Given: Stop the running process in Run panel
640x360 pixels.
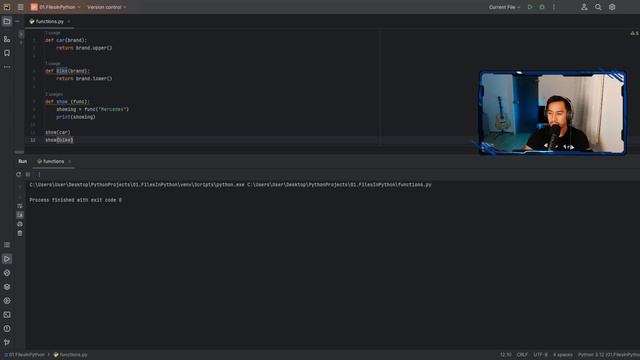Looking at the screenshot, I should pyautogui.click(x=28, y=174).
